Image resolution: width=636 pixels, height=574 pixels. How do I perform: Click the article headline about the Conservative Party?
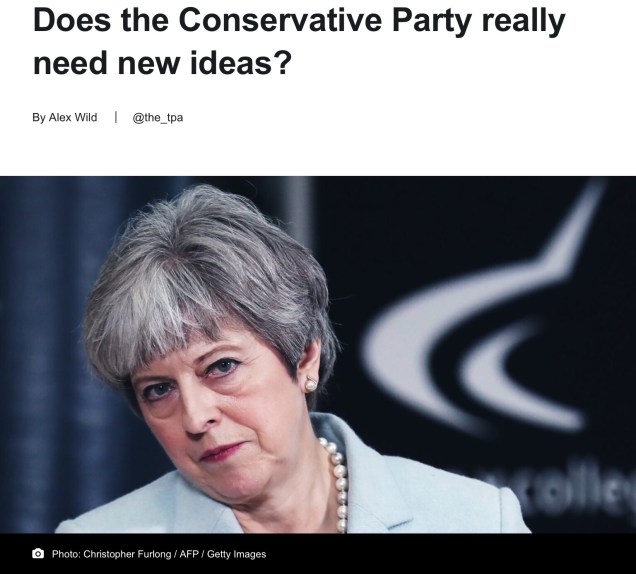point(299,41)
